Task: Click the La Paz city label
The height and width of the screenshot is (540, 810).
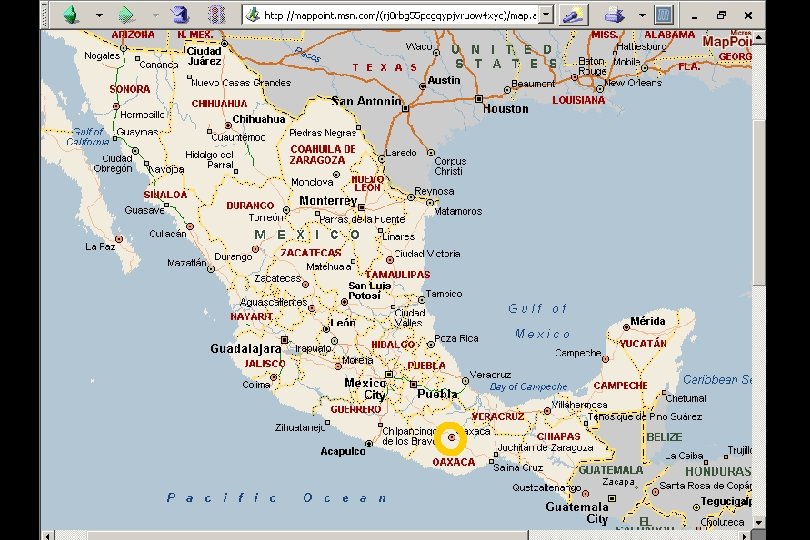Action: tap(100, 246)
